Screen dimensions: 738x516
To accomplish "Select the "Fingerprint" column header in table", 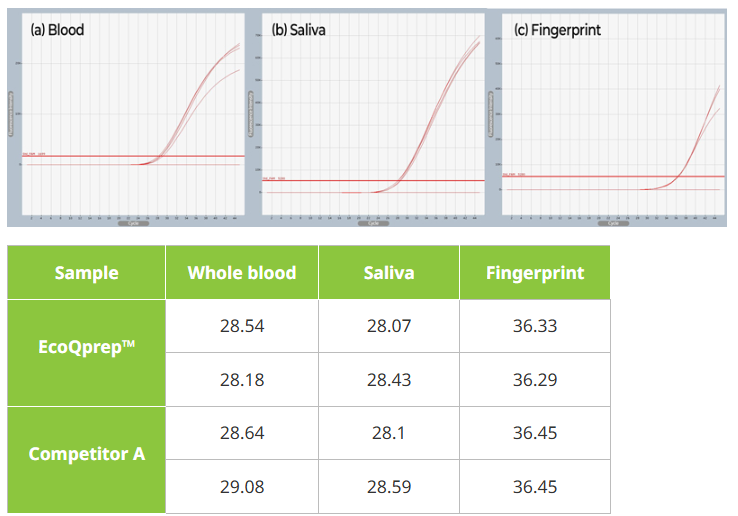I will (x=535, y=273).
